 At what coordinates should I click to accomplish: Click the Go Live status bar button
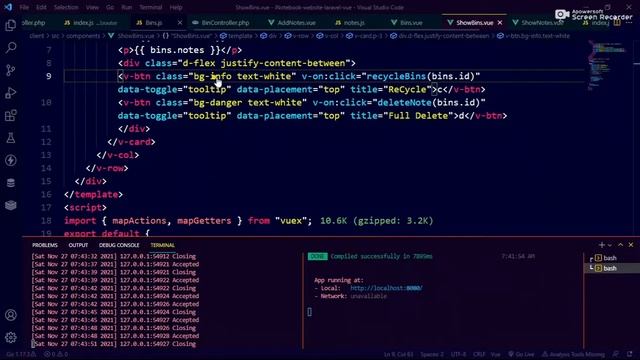pyautogui.click(x=521, y=354)
